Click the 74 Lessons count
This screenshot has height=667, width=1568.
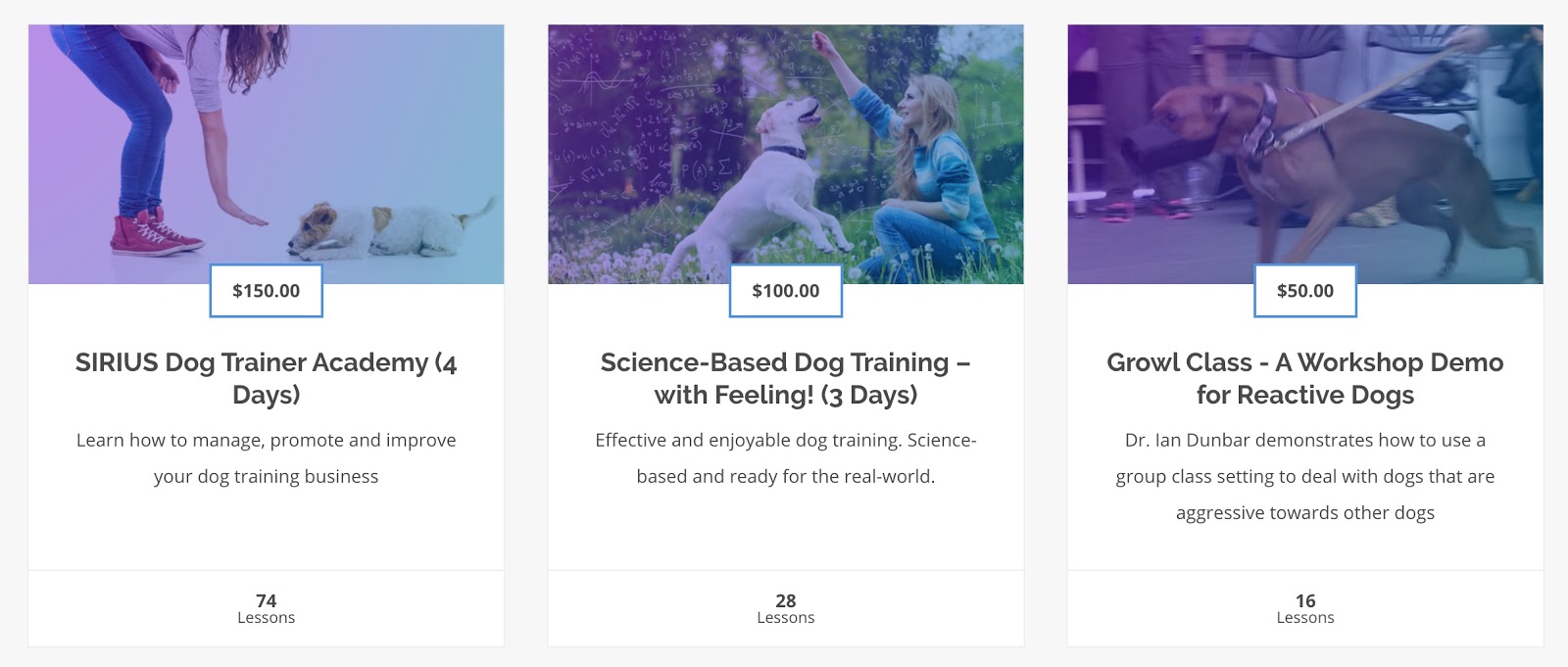(266, 608)
